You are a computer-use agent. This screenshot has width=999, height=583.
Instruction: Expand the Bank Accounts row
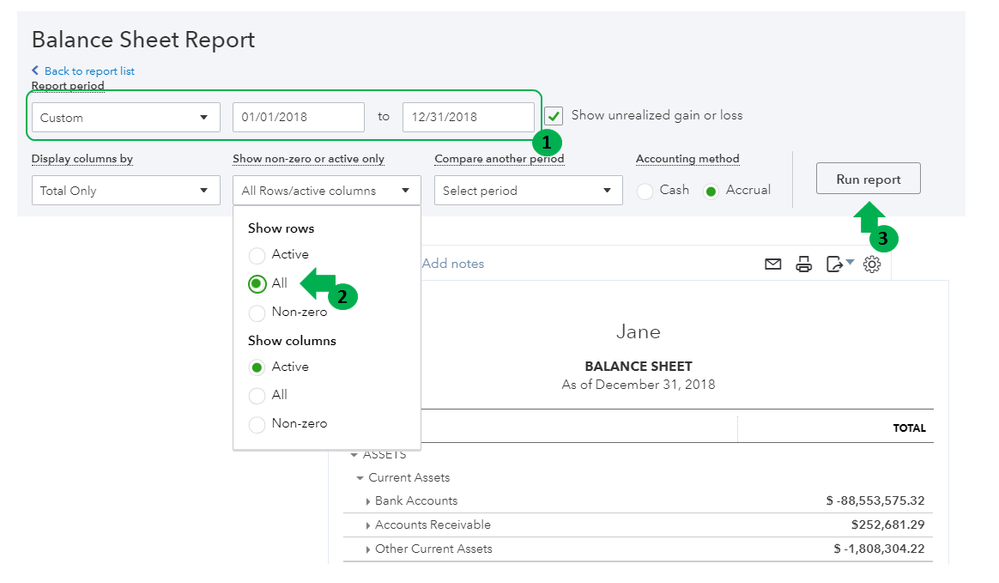[368, 501]
